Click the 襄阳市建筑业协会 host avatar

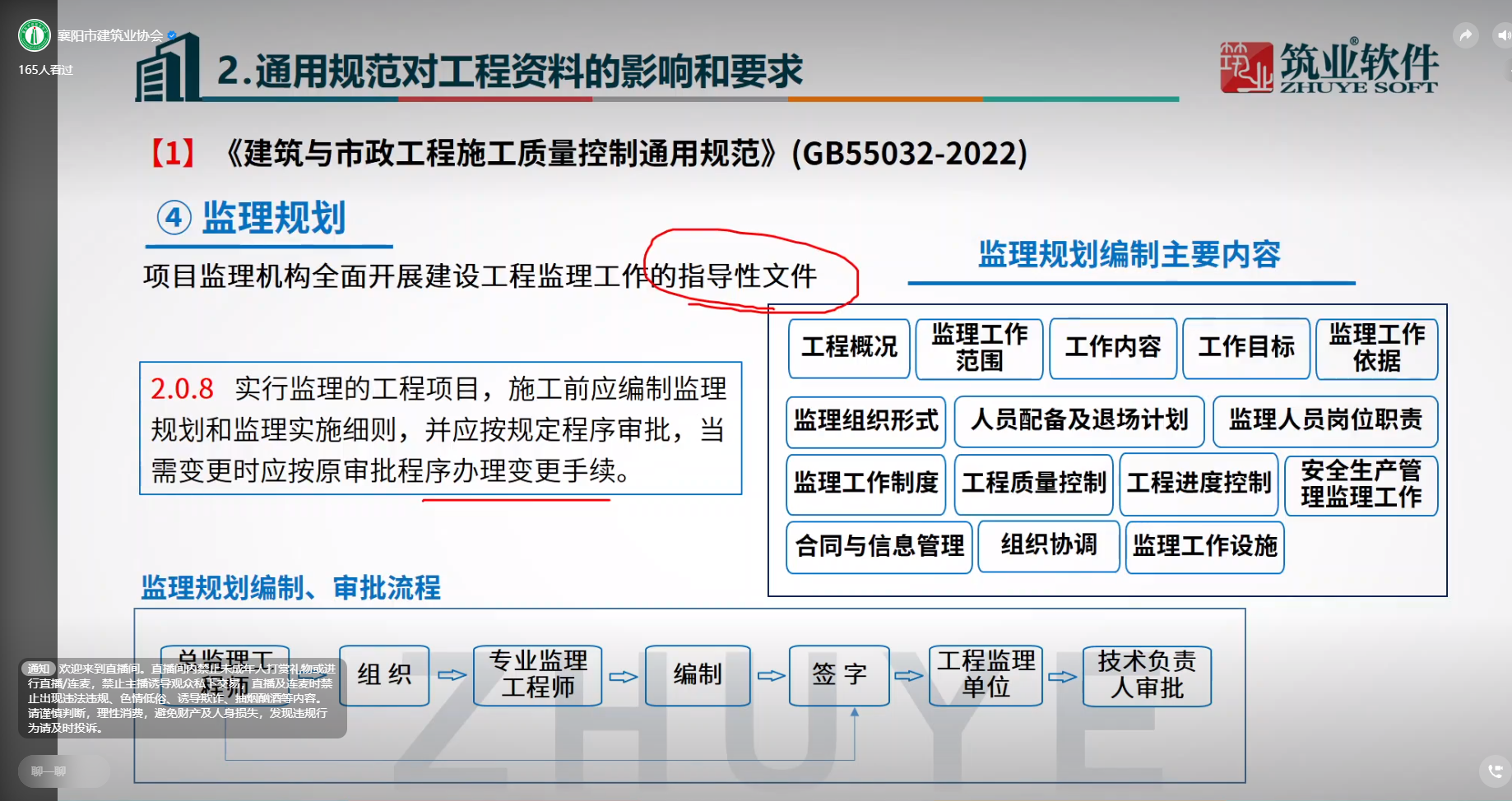(x=34, y=35)
